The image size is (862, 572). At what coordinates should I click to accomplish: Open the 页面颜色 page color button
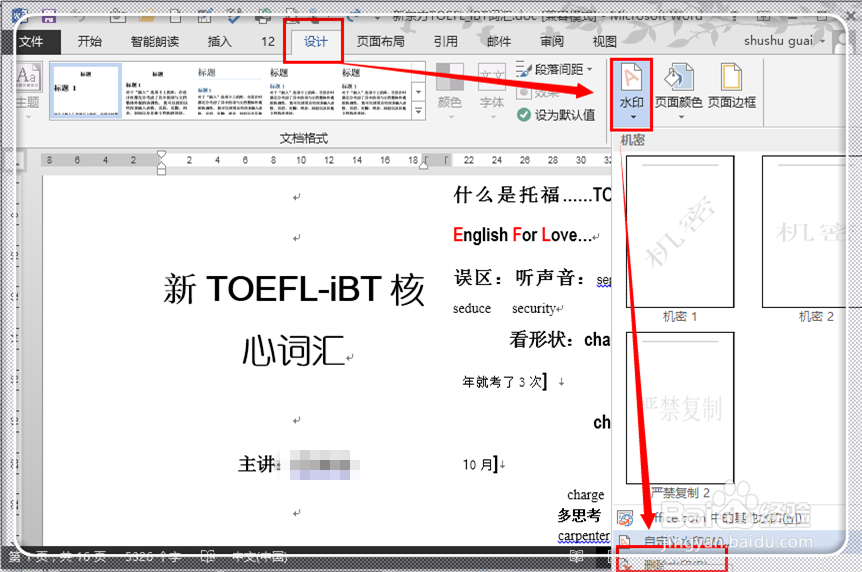coord(678,91)
